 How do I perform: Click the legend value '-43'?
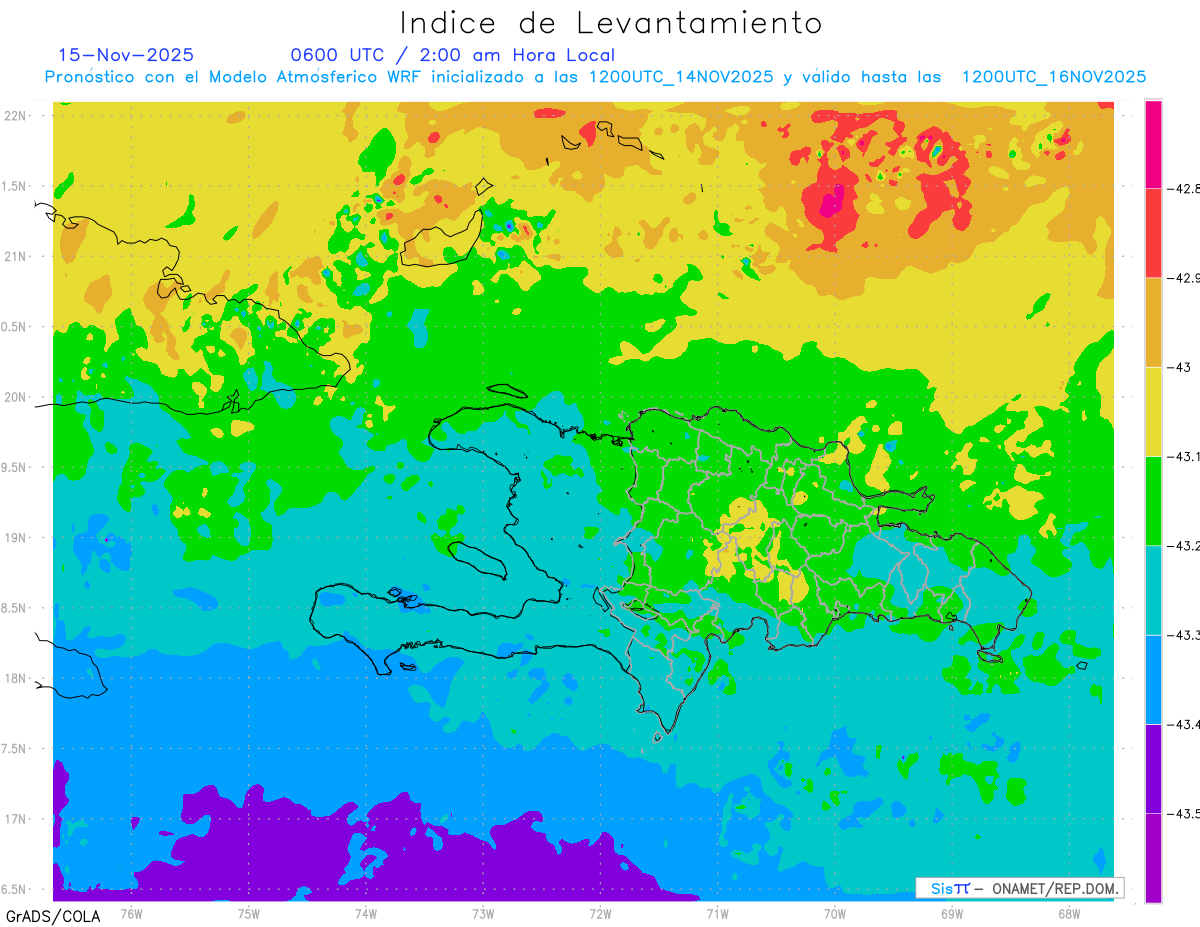click(x=1179, y=367)
